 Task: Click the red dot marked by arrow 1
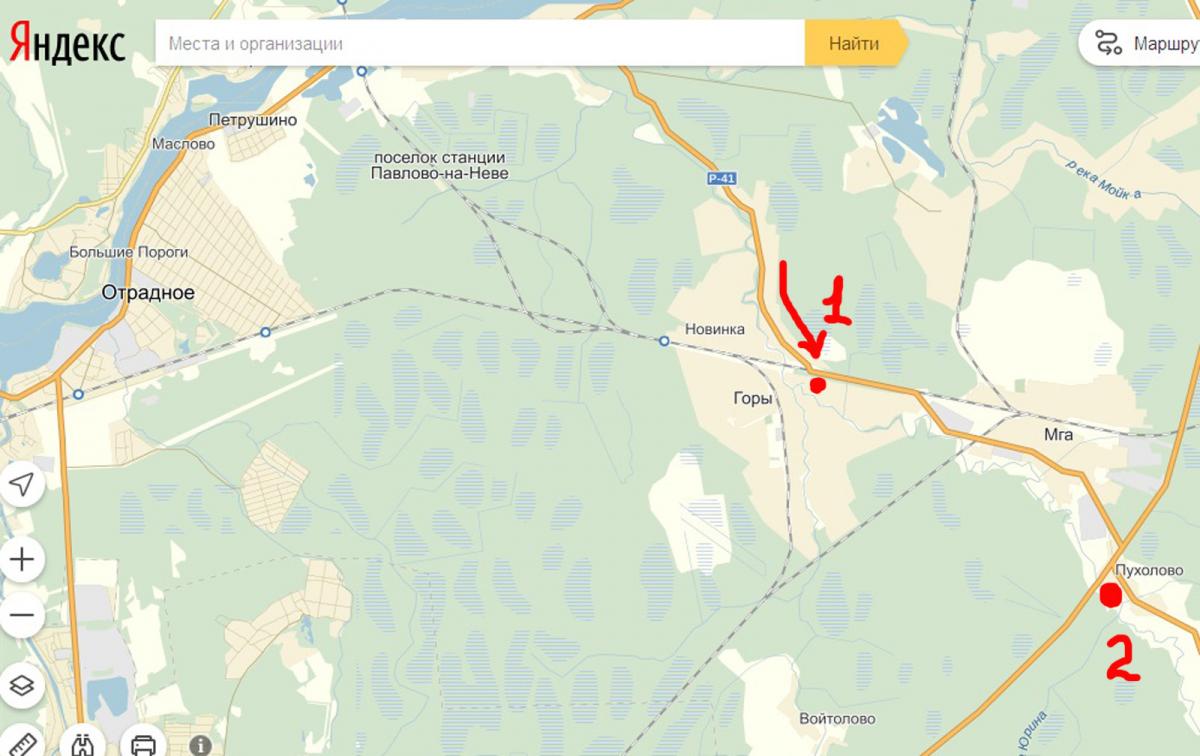pos(817,385)
